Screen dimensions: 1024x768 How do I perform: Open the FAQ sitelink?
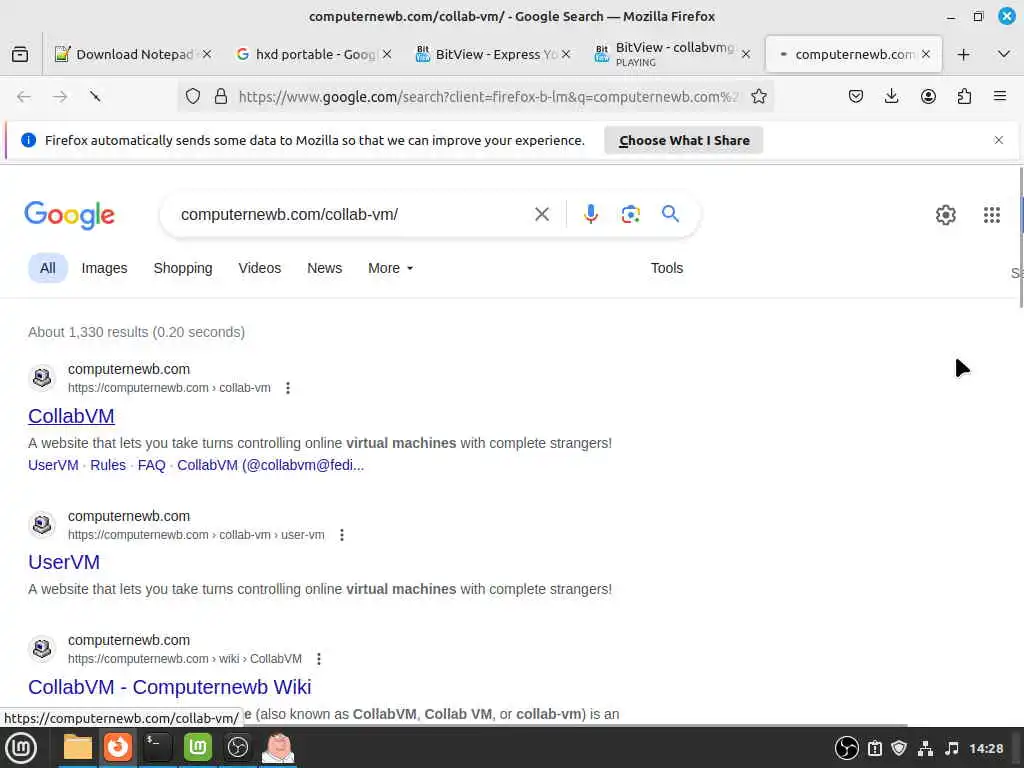152,465
